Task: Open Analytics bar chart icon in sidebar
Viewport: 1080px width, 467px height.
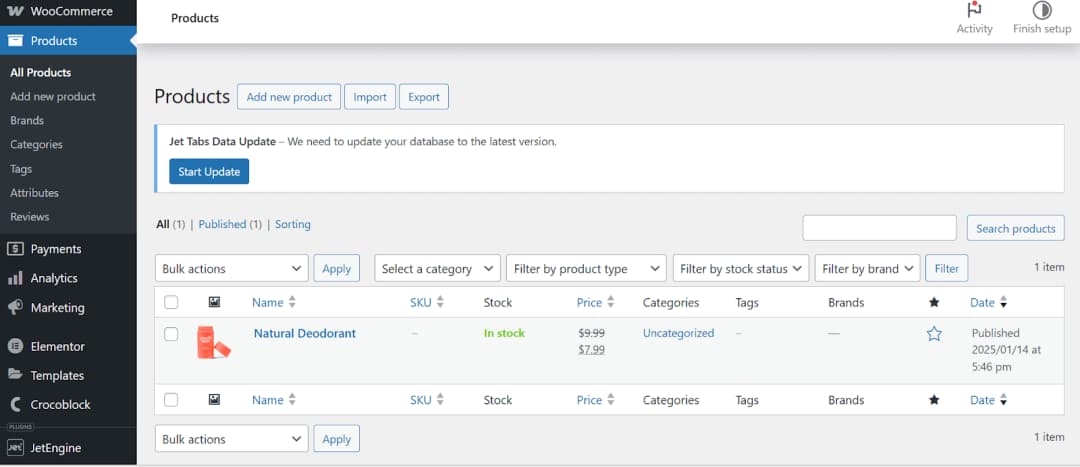Action: click(15, 278)
